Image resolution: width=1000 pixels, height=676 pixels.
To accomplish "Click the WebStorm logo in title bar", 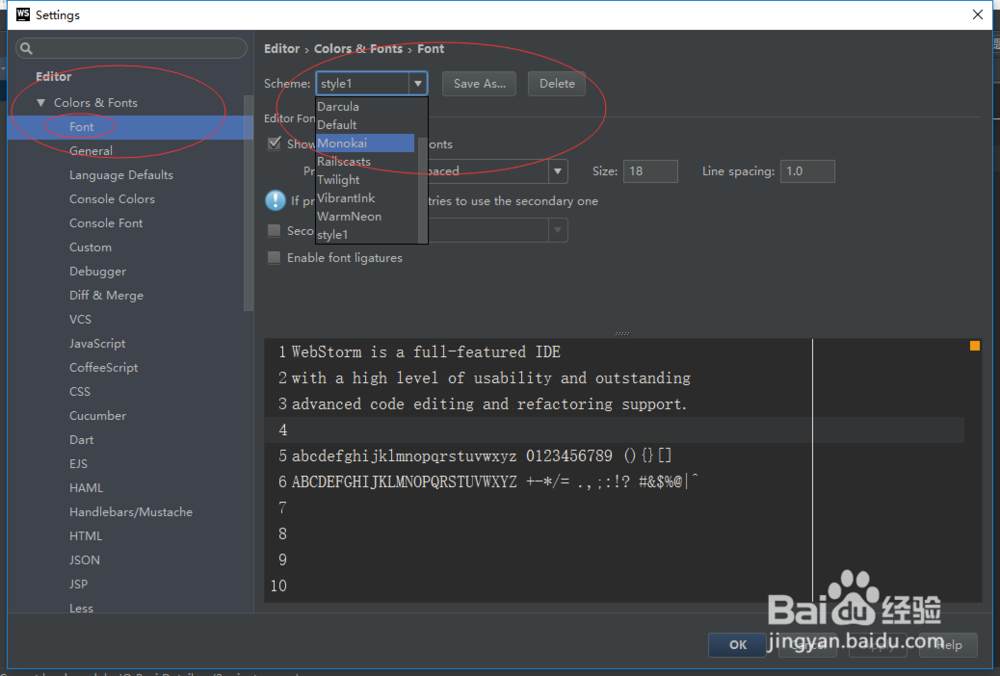I will pyautogui.click(x=23, y=14).
